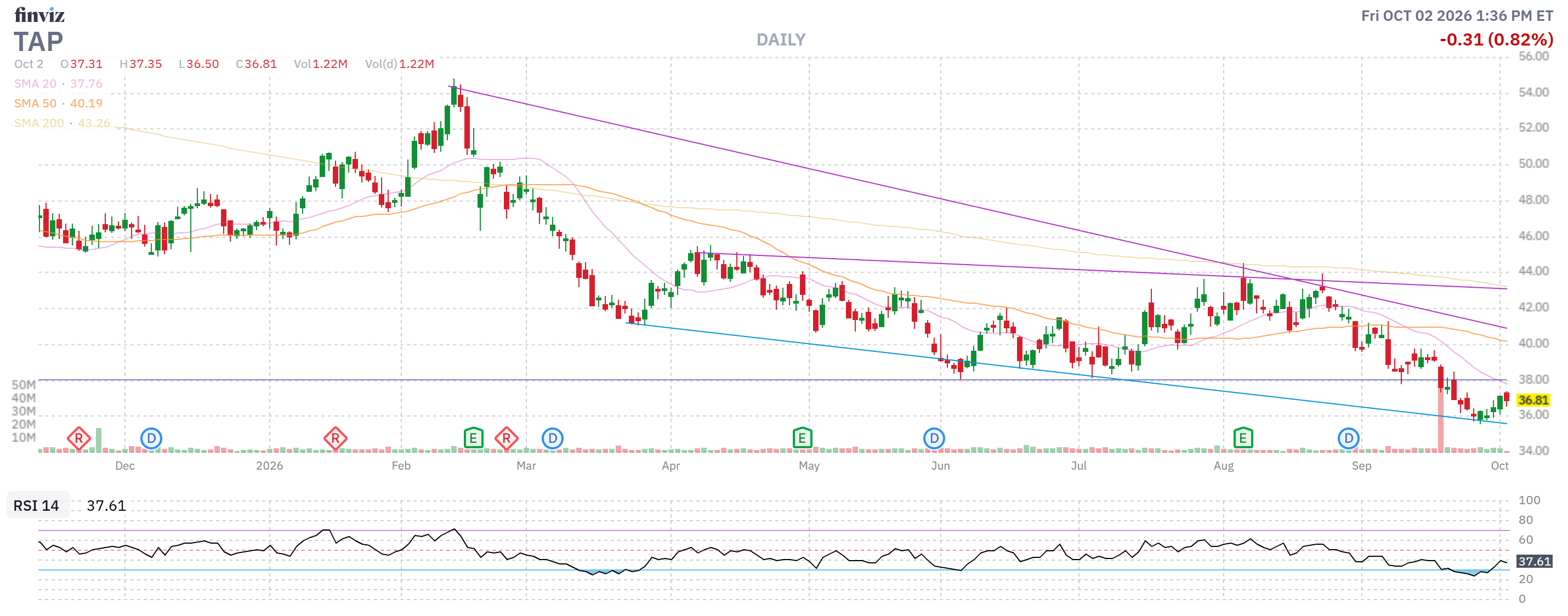This screenshot has height=616, width=1568.
Task: Click the 37.61 RSI value tag on axis
Action: pyautogui.click(x=1534, y=561)
